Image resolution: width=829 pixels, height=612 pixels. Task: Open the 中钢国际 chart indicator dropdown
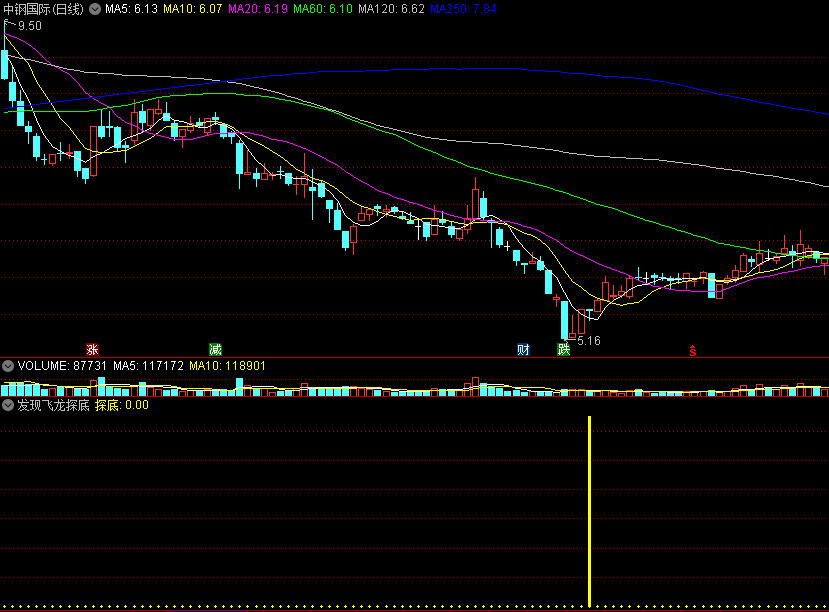95,9
